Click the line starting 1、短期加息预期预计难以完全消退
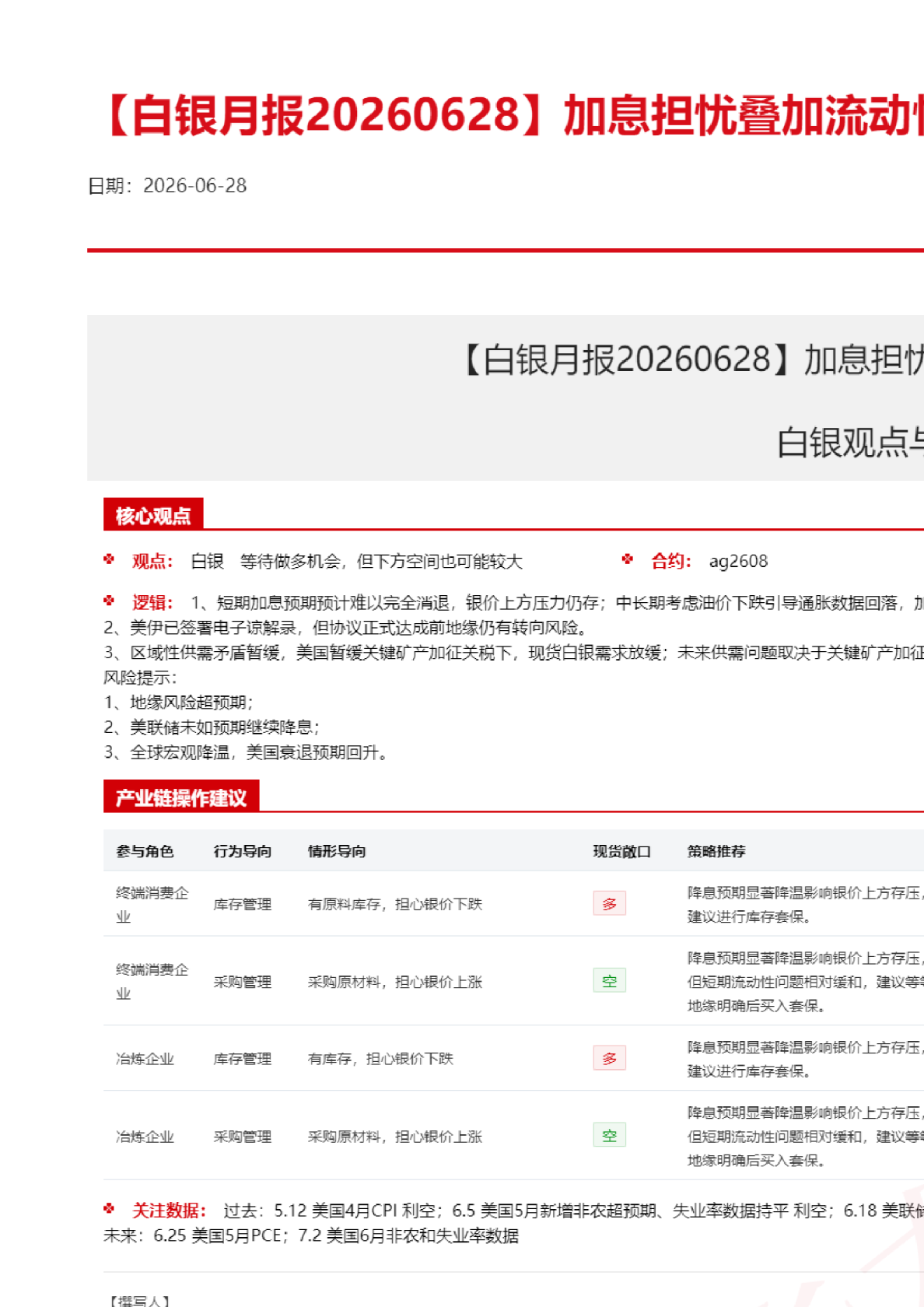Screen dimensions: 924x1307 coord(557,603)
